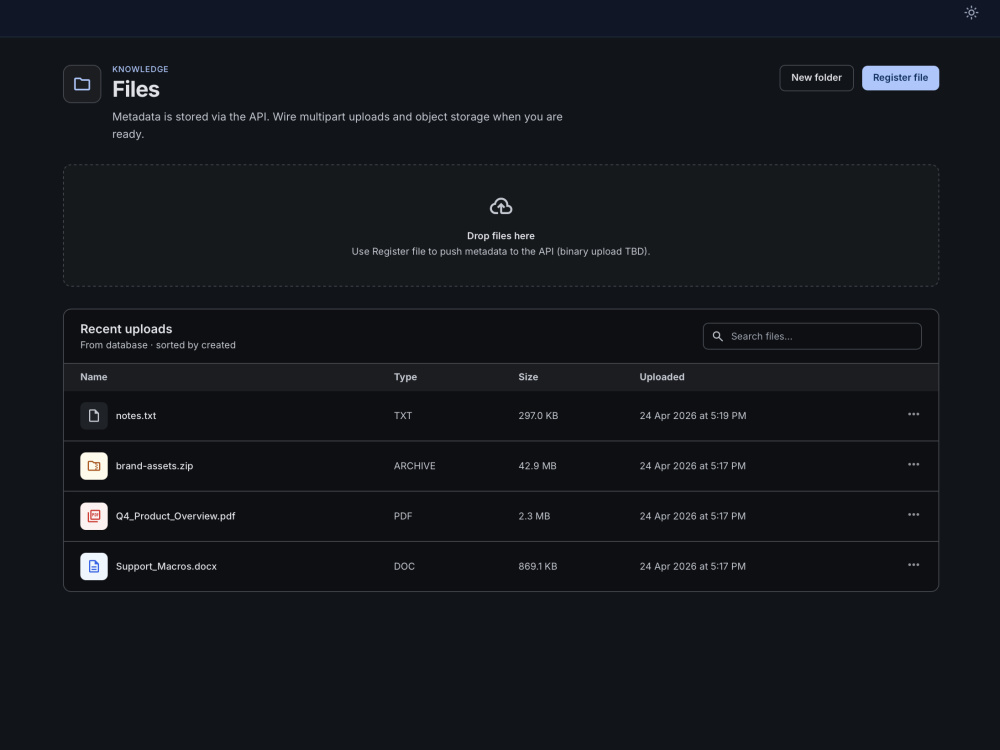Click the brand-assets.zip archive icon
Screen dimensions: 1000x750
coord(94,466)
